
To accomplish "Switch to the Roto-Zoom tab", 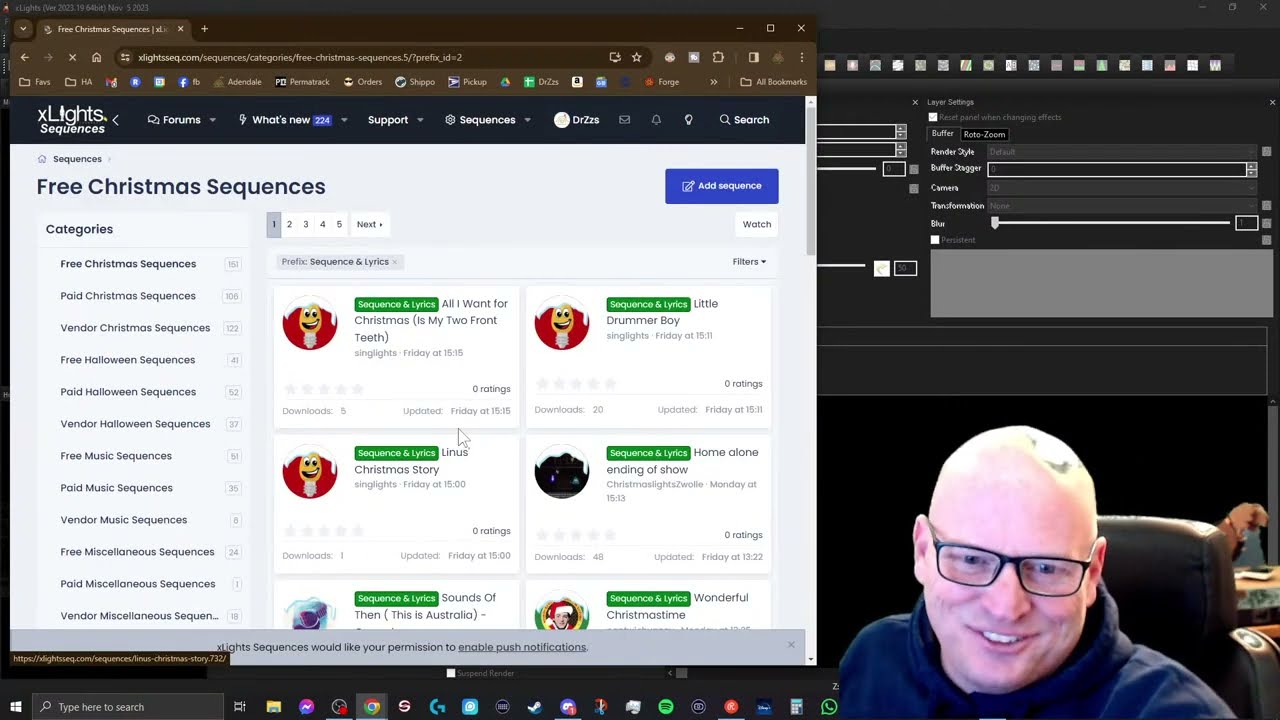I will tap(984, 134).
